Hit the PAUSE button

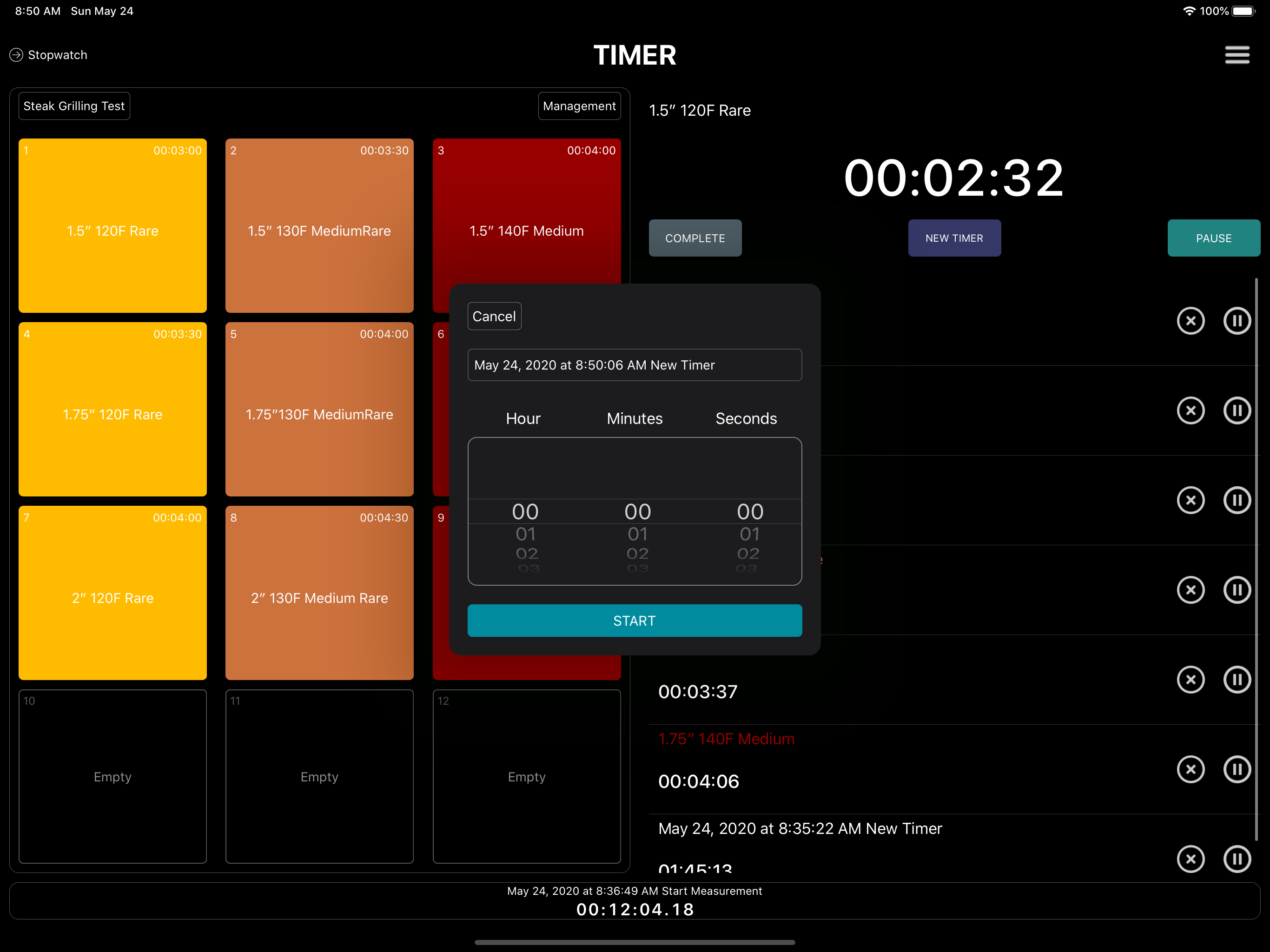point(1214,238)
